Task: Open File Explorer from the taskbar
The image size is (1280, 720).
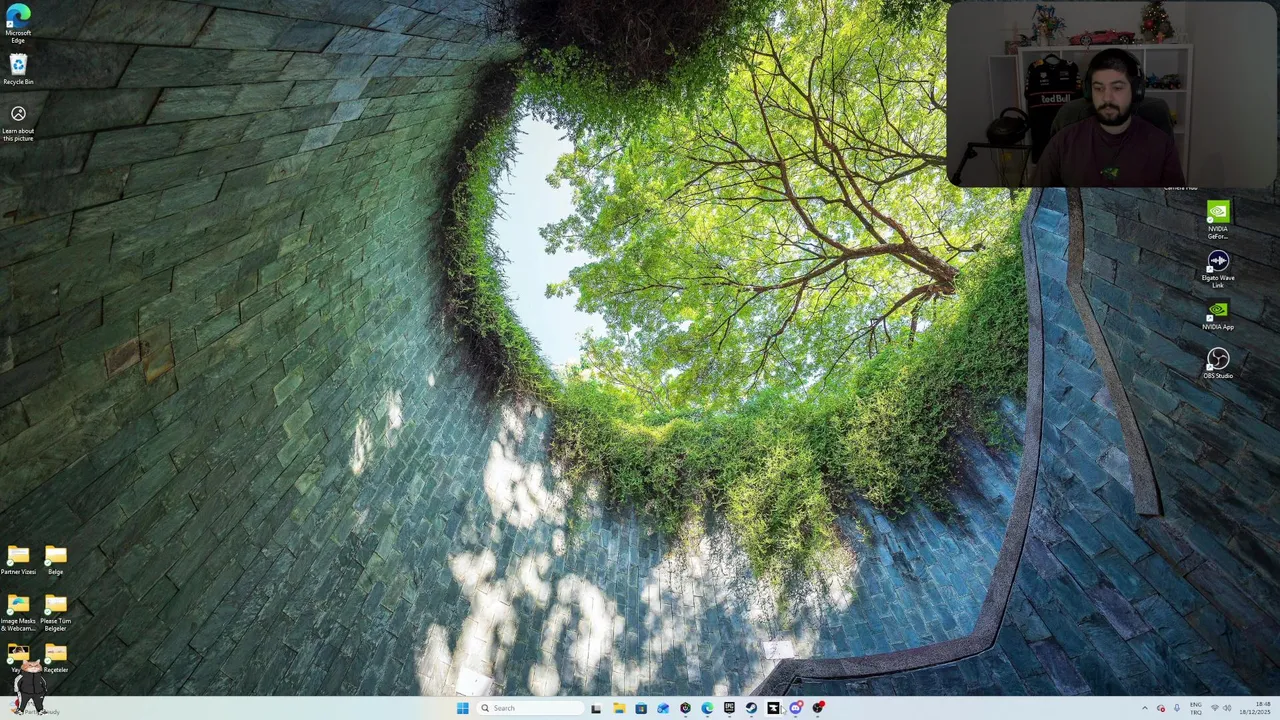Action: point(619,708)
